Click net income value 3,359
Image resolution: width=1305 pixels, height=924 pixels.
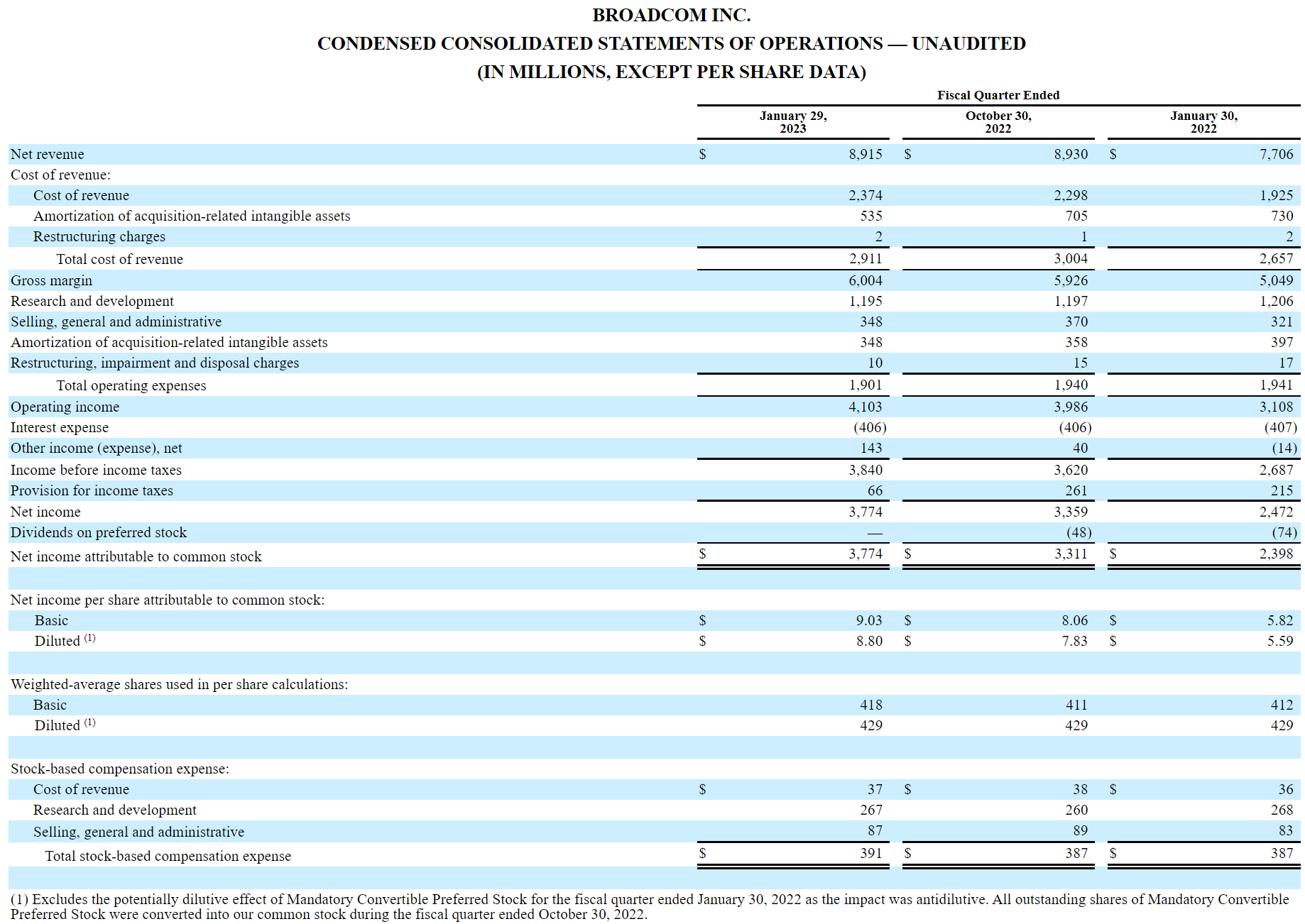coord(1070,512)
